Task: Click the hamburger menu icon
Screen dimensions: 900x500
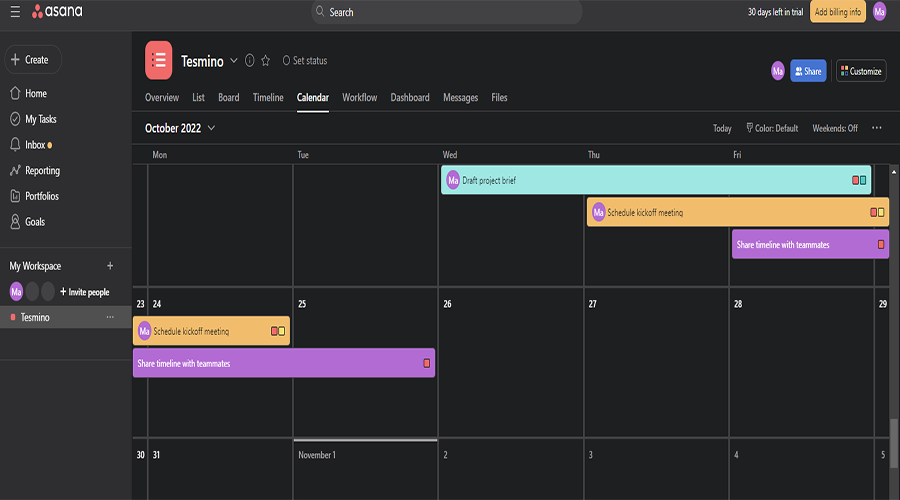Action: [x=14, y=12]
